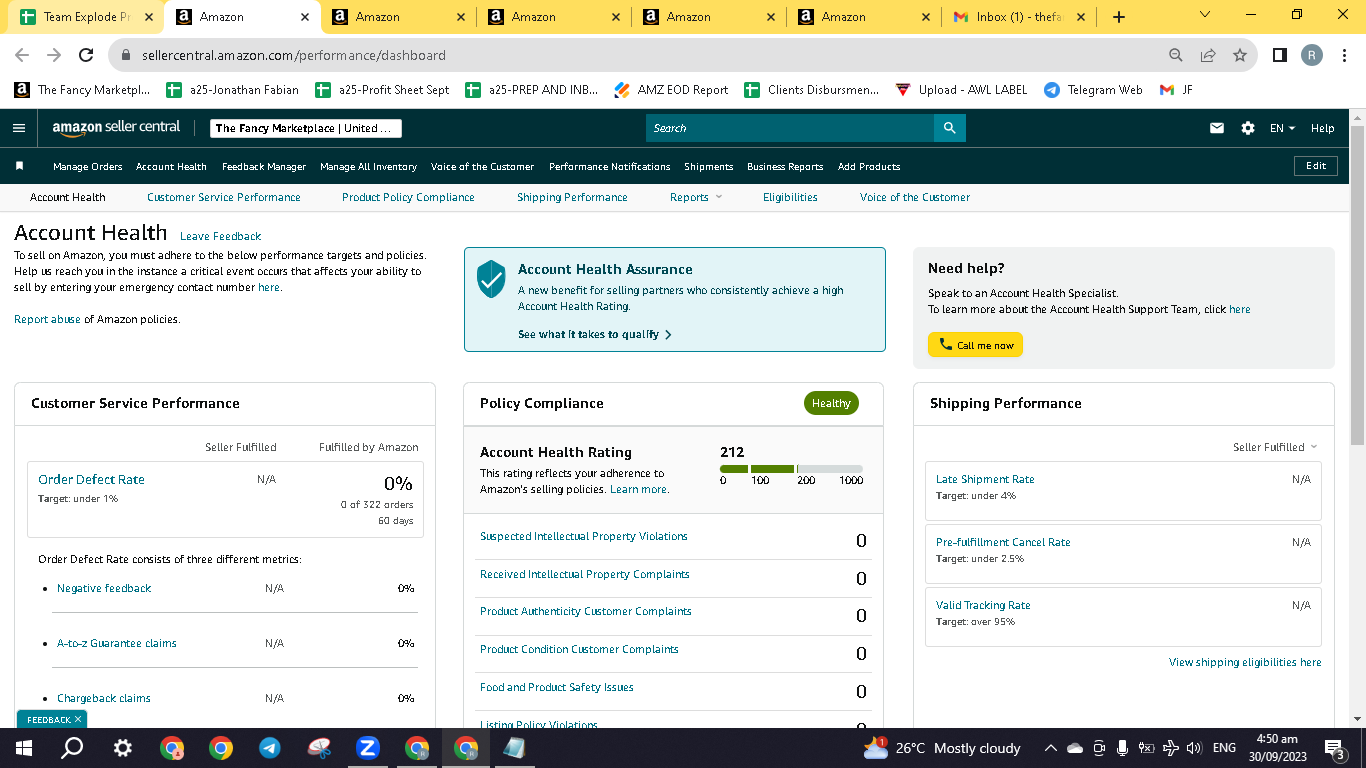
Task: Open the Order Defect Rate link
Action: click(x=91, y=479)
